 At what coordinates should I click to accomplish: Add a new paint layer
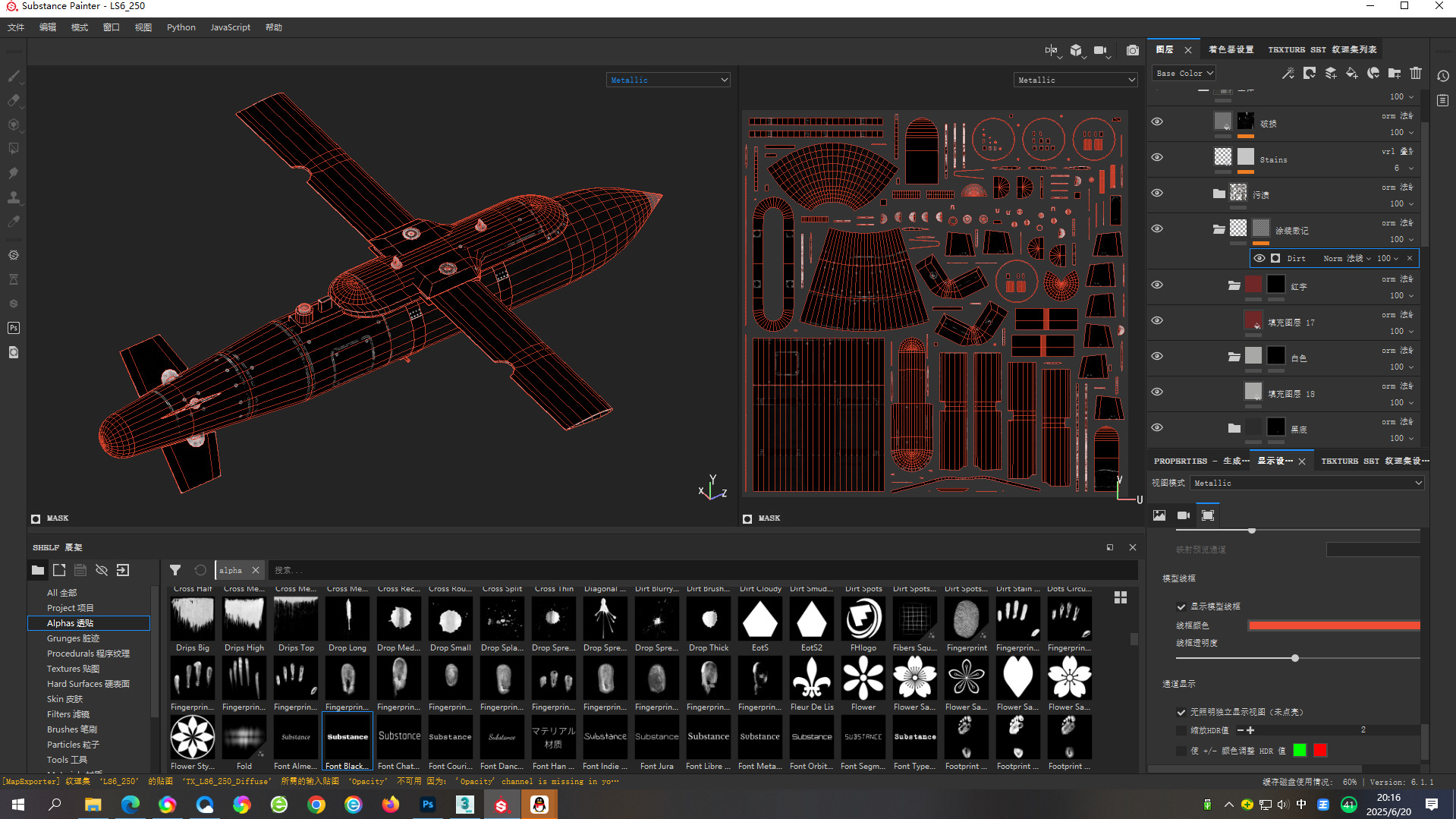coord(1331,74)
